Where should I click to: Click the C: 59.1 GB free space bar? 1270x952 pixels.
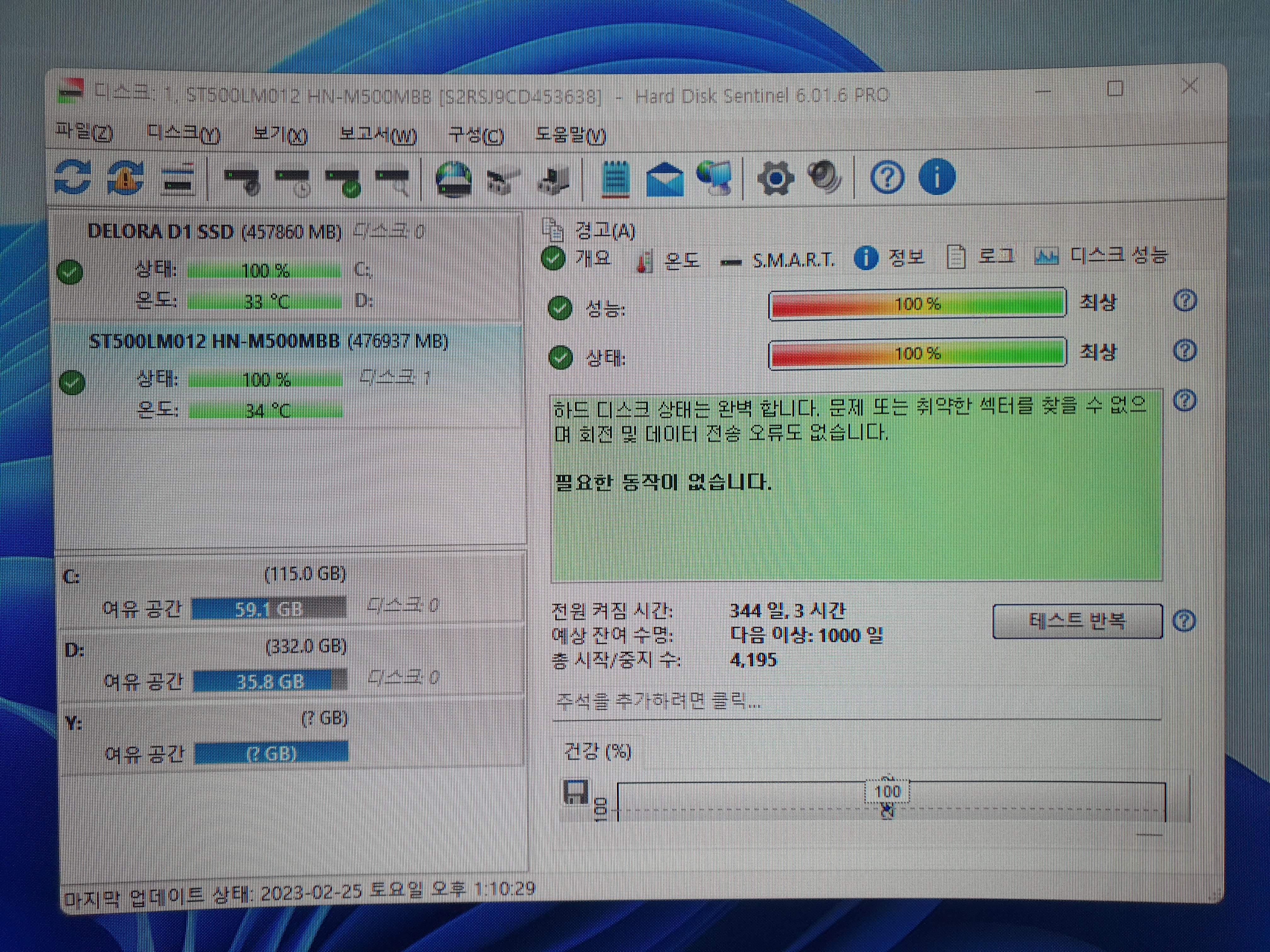269,609
